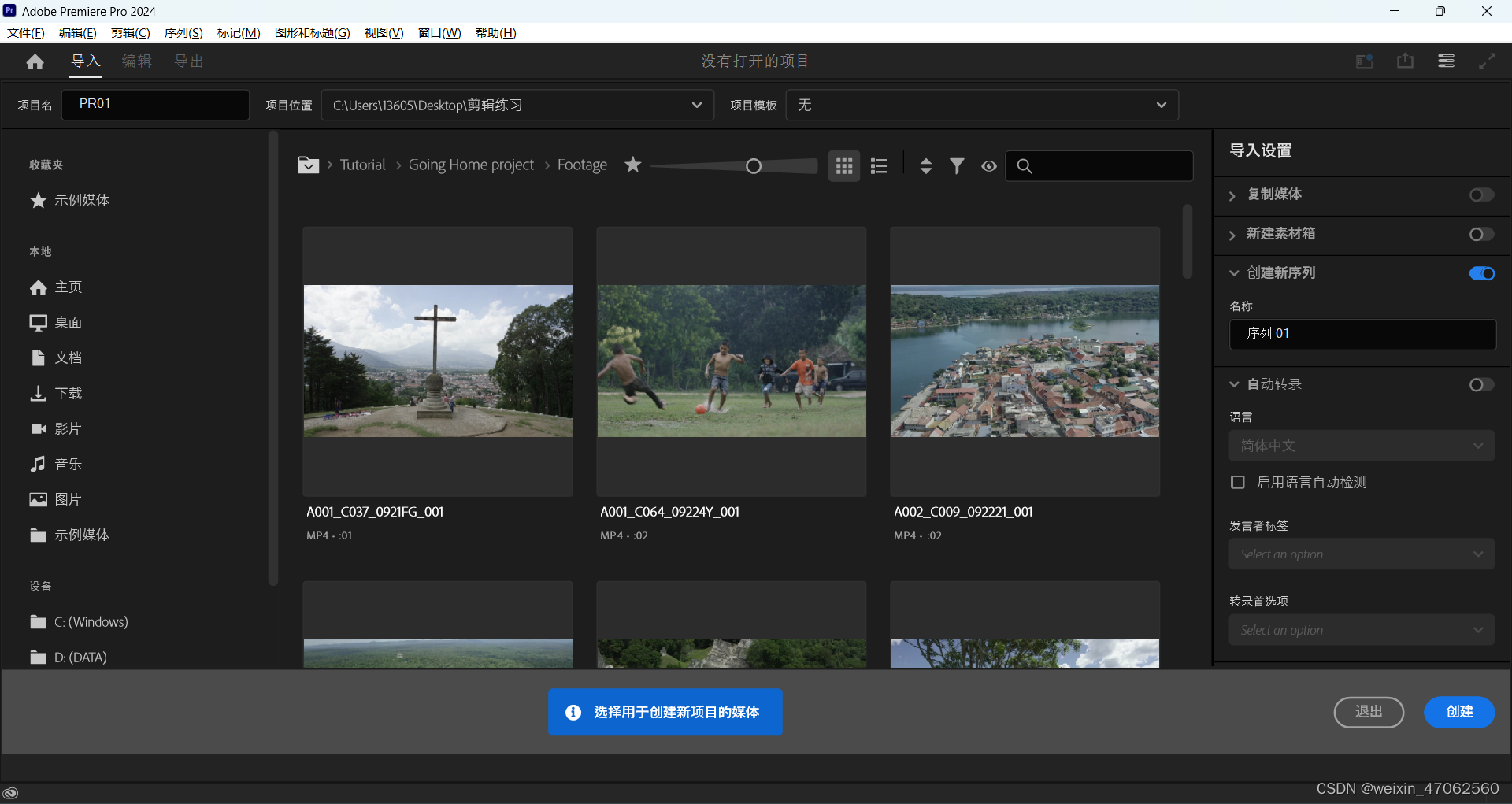The image size is (1512, 804).
Task: Switch to the 编辑 tab
Action: (x=136, y=61)
